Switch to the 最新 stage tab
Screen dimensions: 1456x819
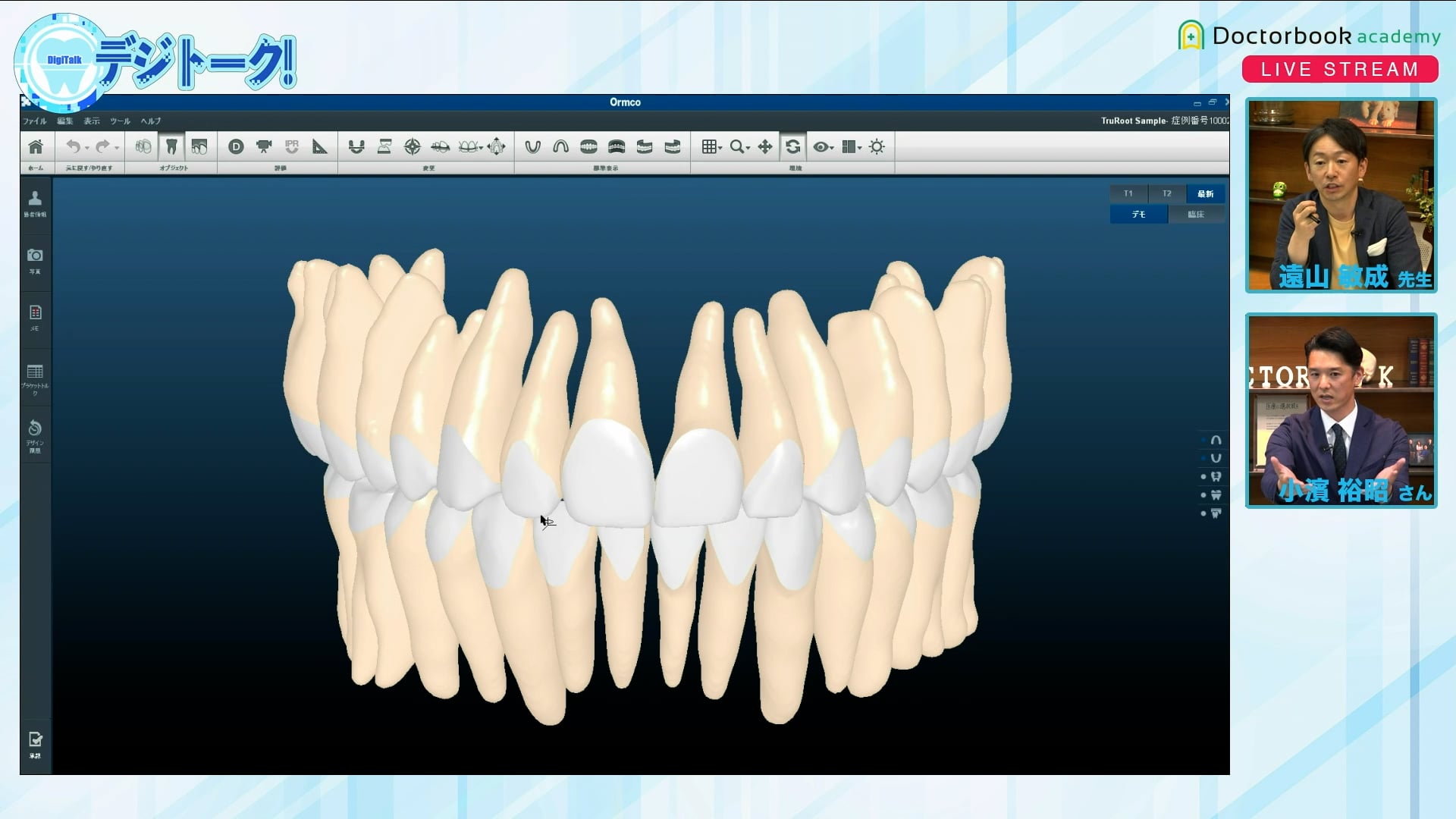coord(1206,194)
